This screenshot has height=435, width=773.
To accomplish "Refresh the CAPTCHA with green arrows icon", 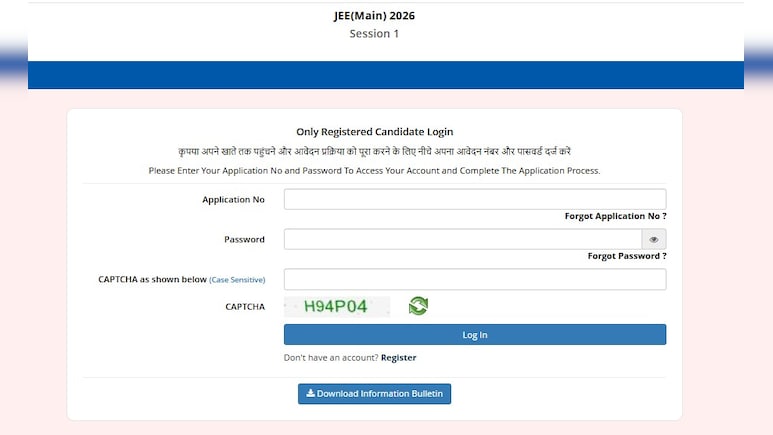I will [418, 306].
